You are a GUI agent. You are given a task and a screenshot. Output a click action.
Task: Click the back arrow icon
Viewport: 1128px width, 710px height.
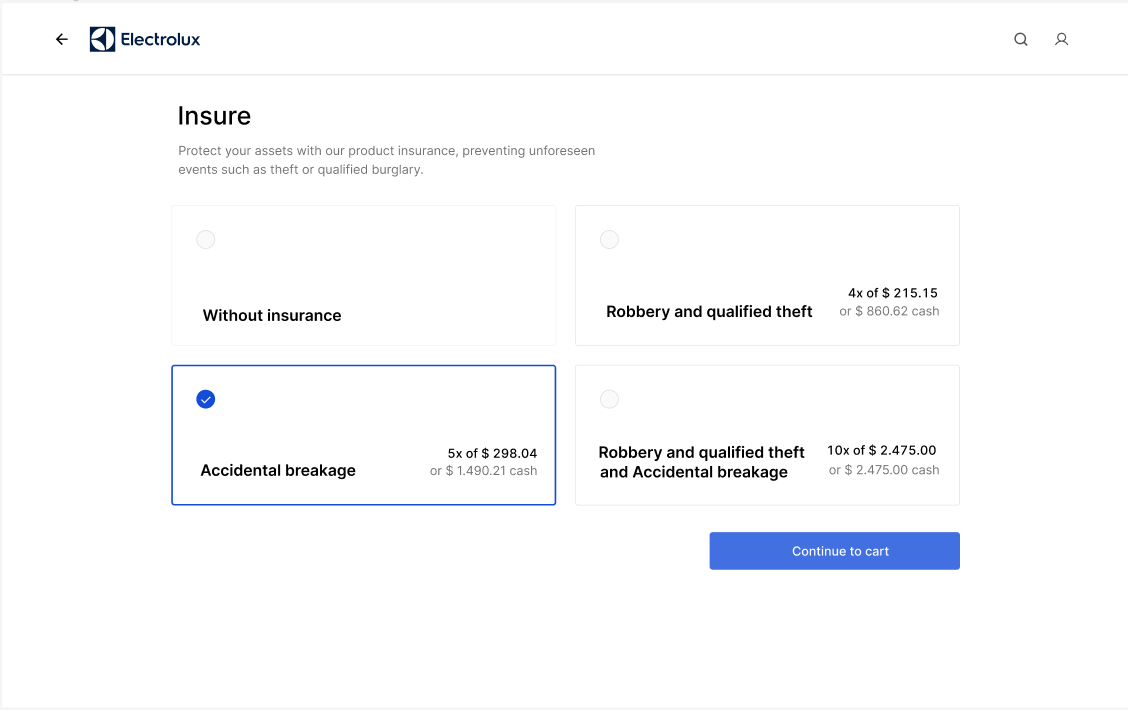pos(61,38)
